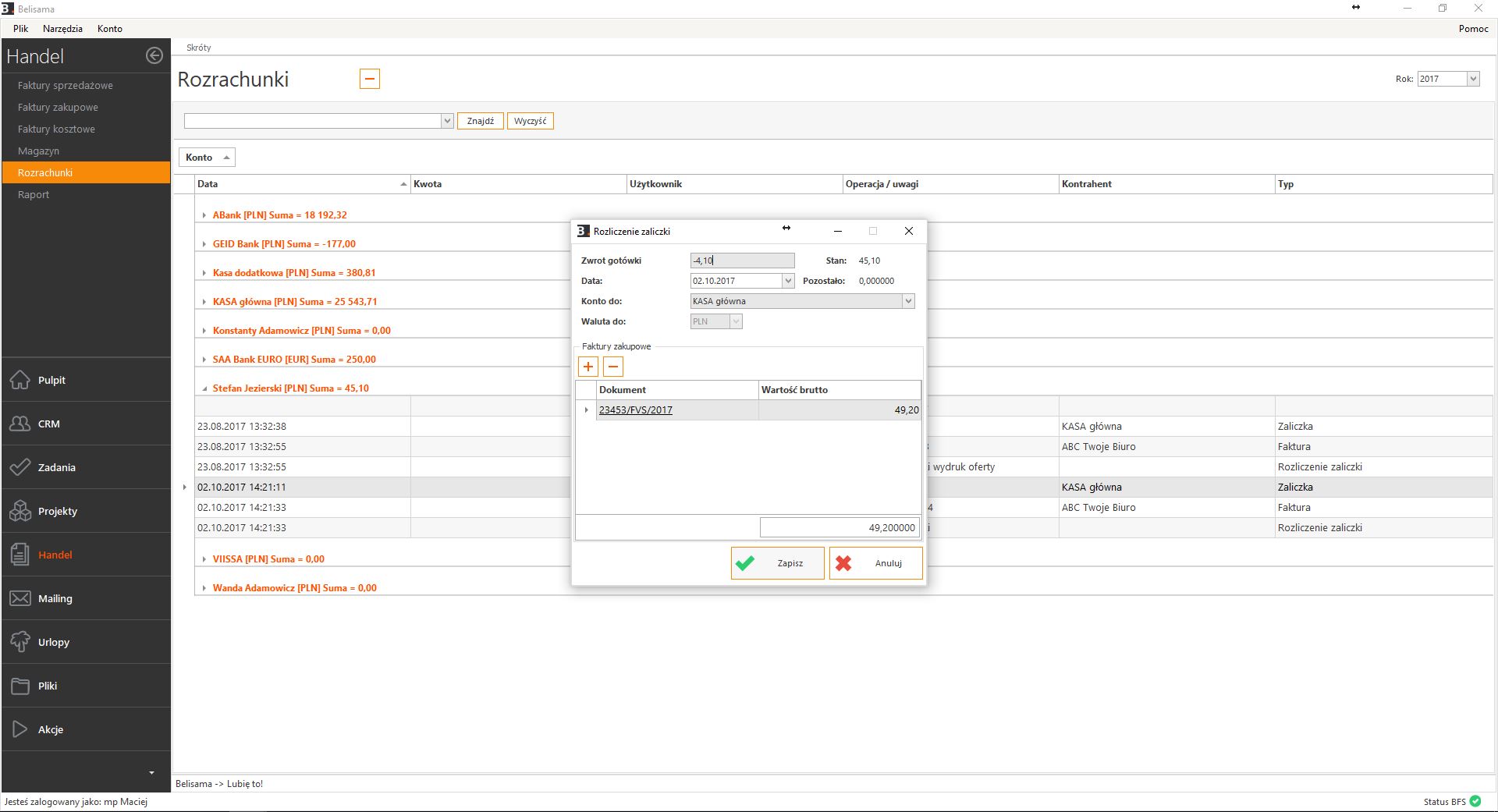Collapse the Handel panel with back arrow
This screenshot has height=812, width=1498.
154,55
